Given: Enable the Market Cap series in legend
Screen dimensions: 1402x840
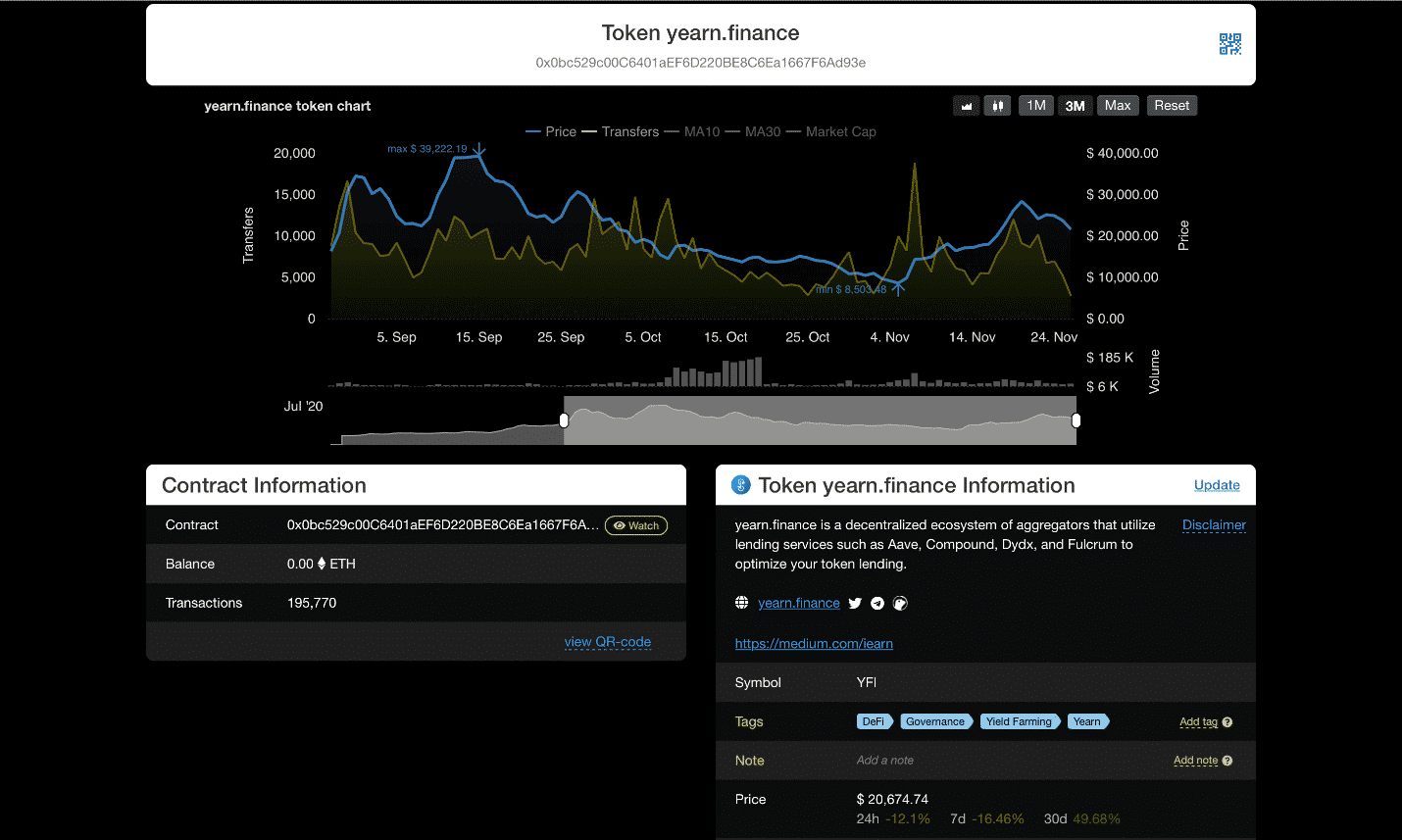Looking at the screenshot, I should click(x=830, y=131).
